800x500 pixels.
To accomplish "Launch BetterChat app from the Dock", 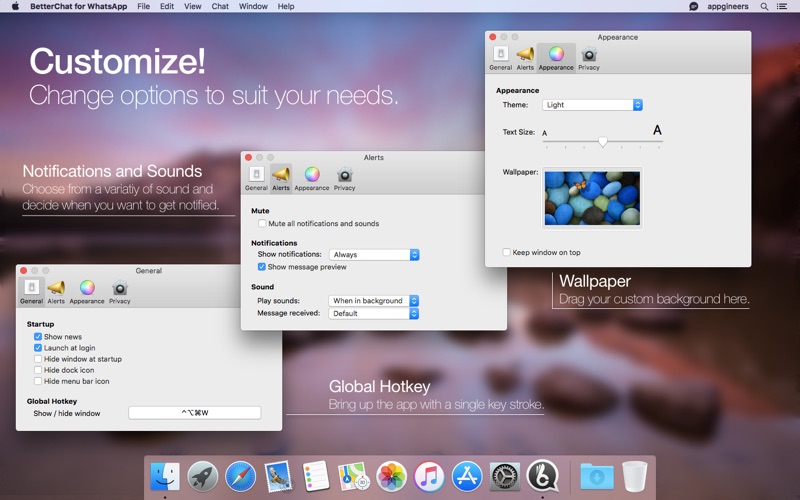I will coord(541,476).
